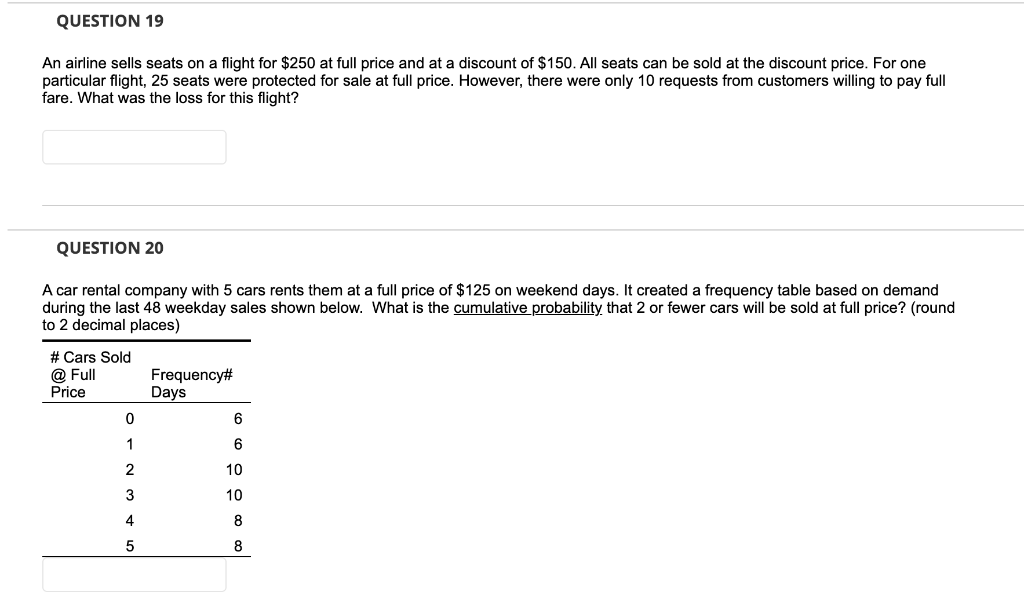Click the answer input field for Question 20

134,575
